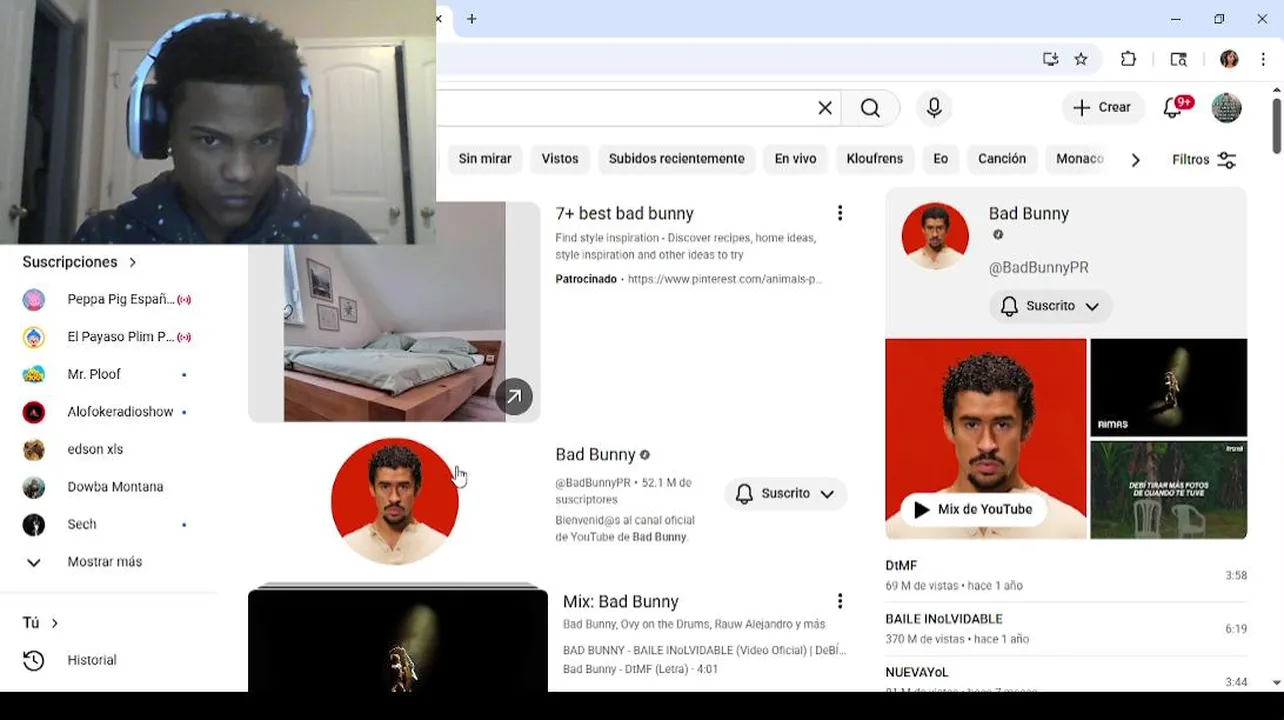Play DtMF track in the list

1066,575
